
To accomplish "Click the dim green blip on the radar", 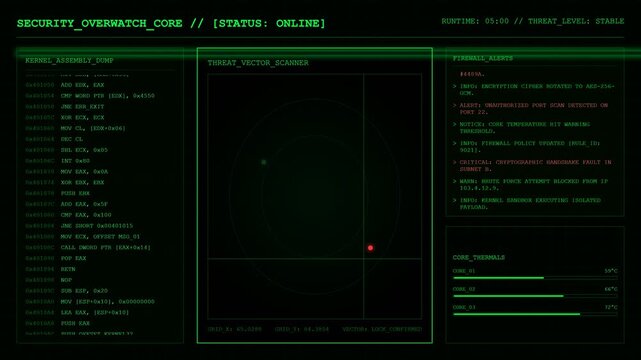I will click(264, 162).
